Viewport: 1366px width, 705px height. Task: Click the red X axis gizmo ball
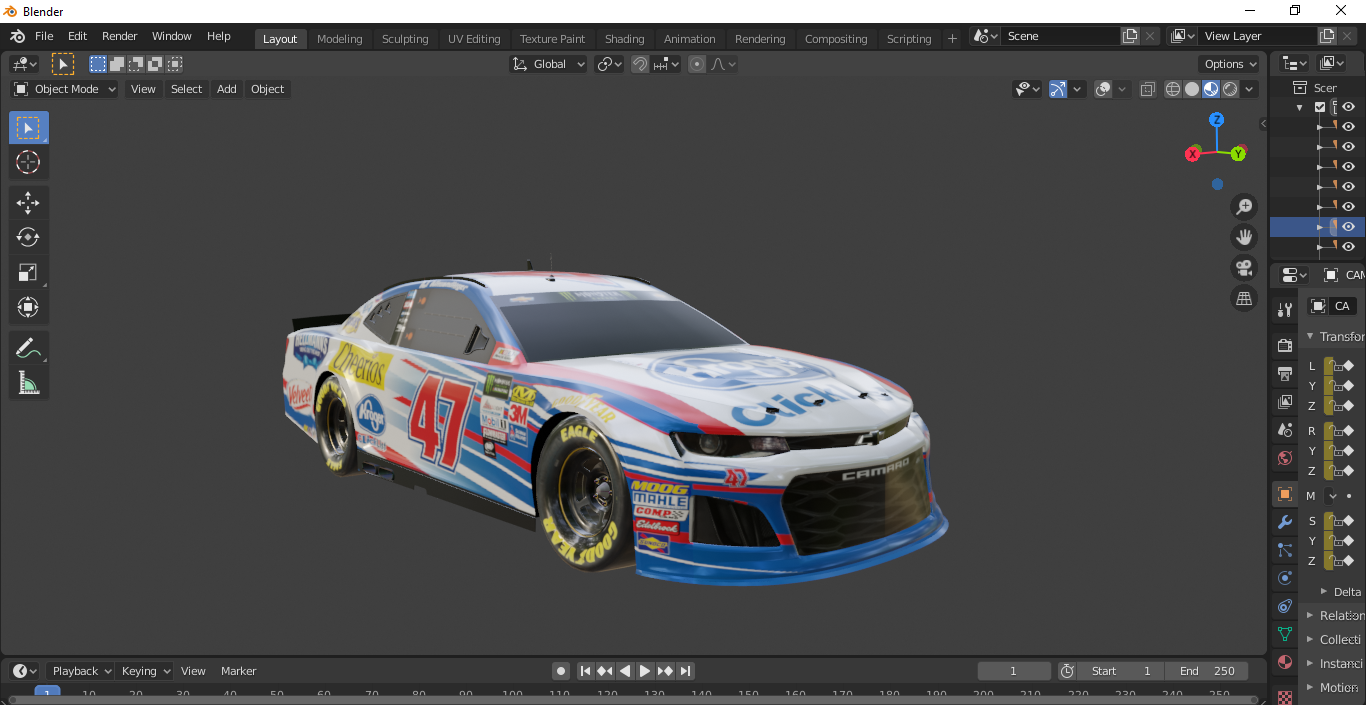(1192, 154)
